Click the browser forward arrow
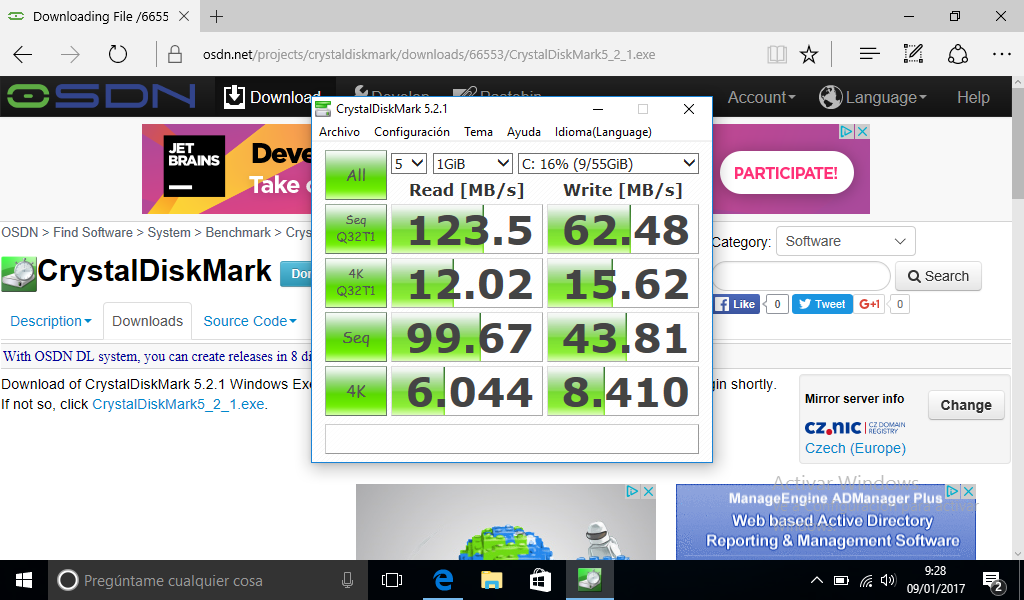 click(x=70, y=54)
